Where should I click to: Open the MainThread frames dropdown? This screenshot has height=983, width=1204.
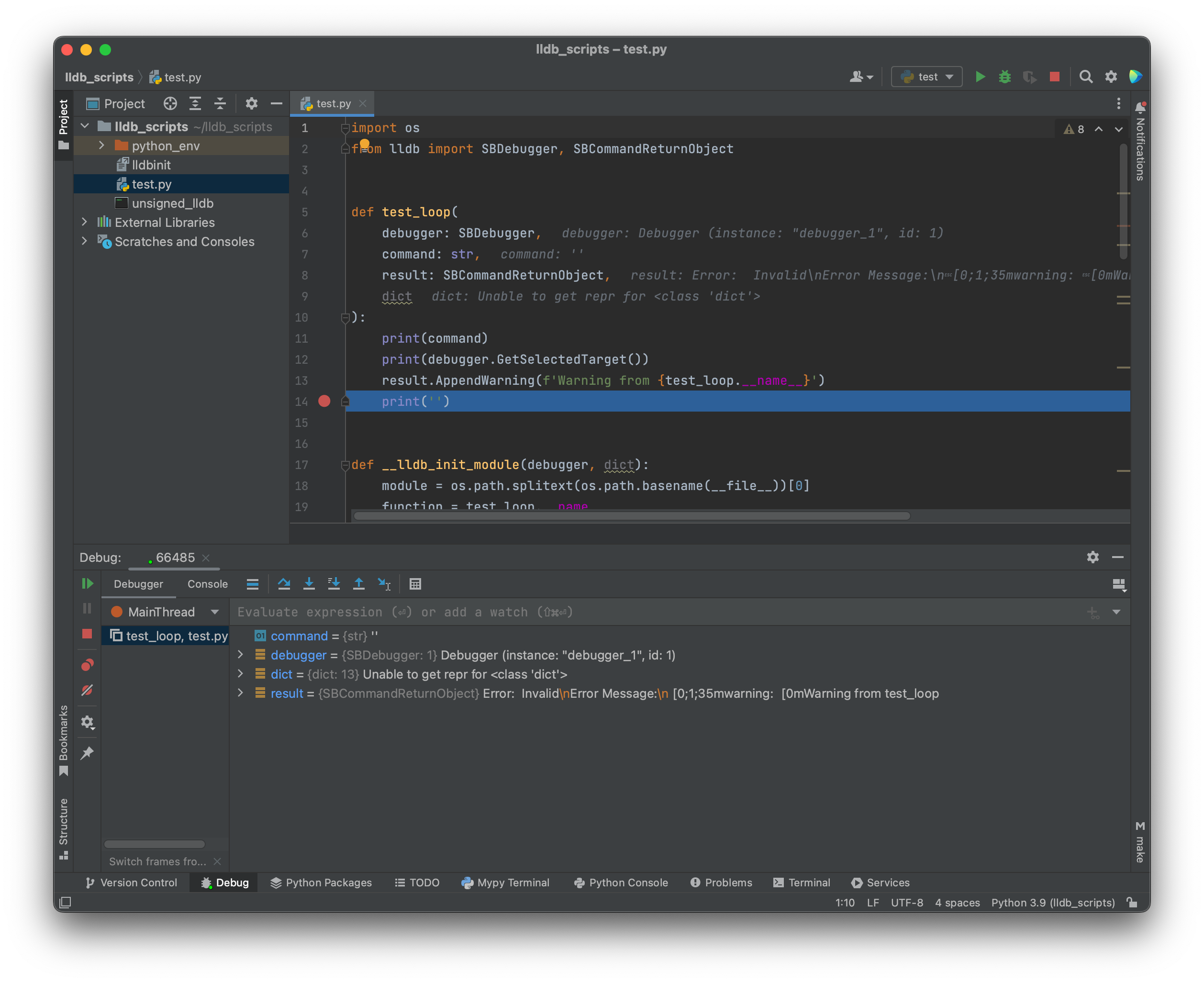pyautogui.click(x=215, y=612)
